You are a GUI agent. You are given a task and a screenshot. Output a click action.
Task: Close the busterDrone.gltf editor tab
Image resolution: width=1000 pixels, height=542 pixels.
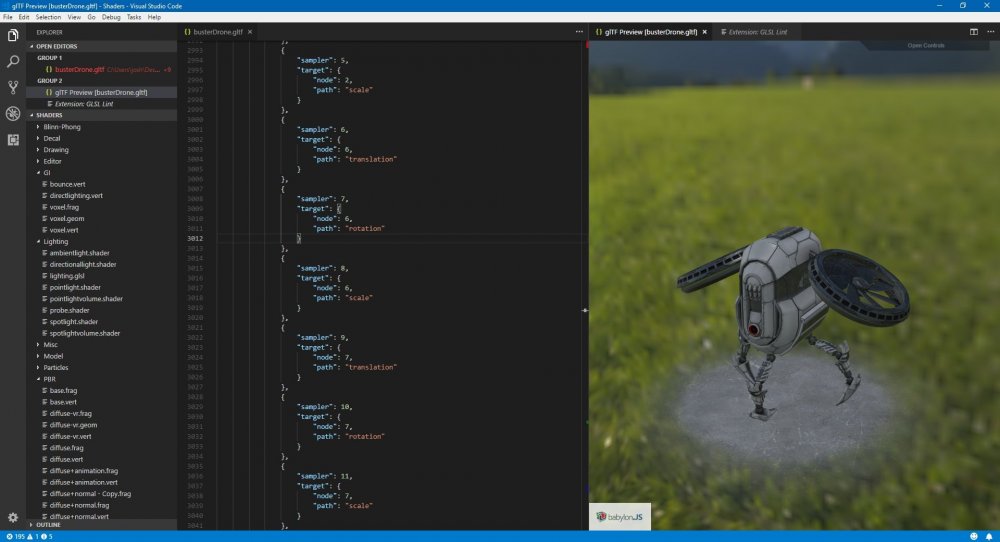coord(252,32)
